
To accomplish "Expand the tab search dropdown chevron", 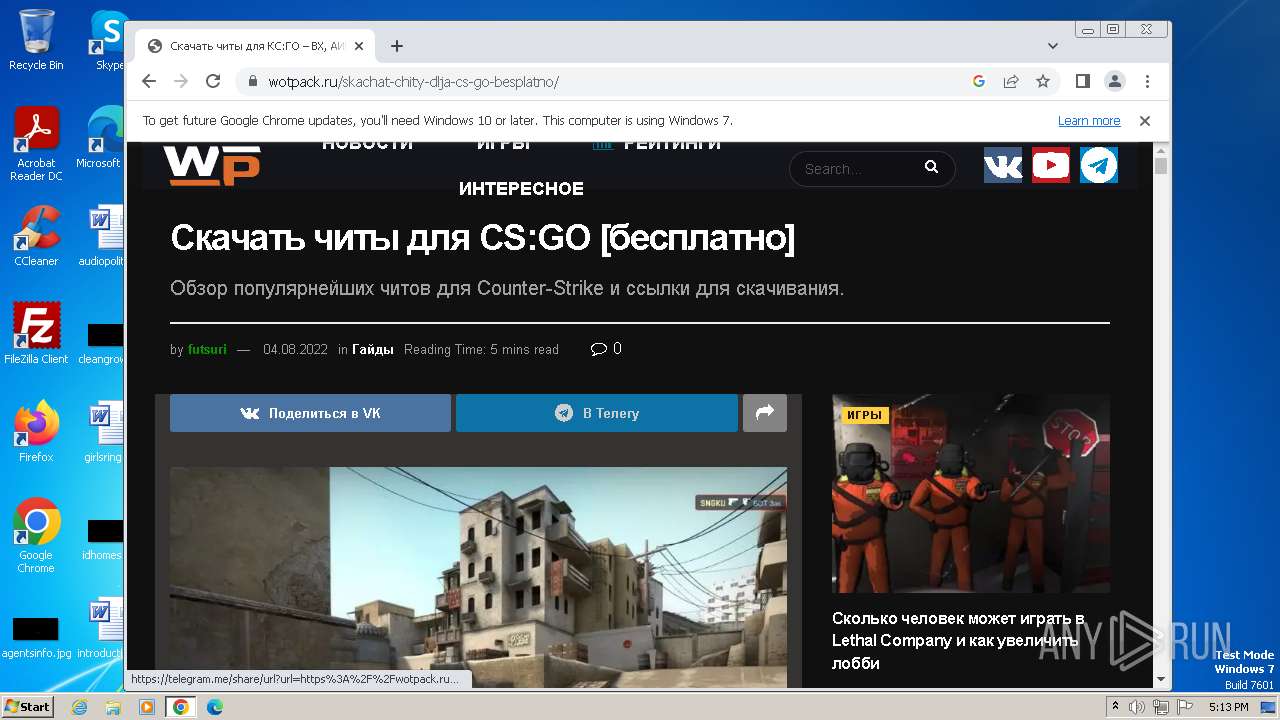I will 1053,46.
